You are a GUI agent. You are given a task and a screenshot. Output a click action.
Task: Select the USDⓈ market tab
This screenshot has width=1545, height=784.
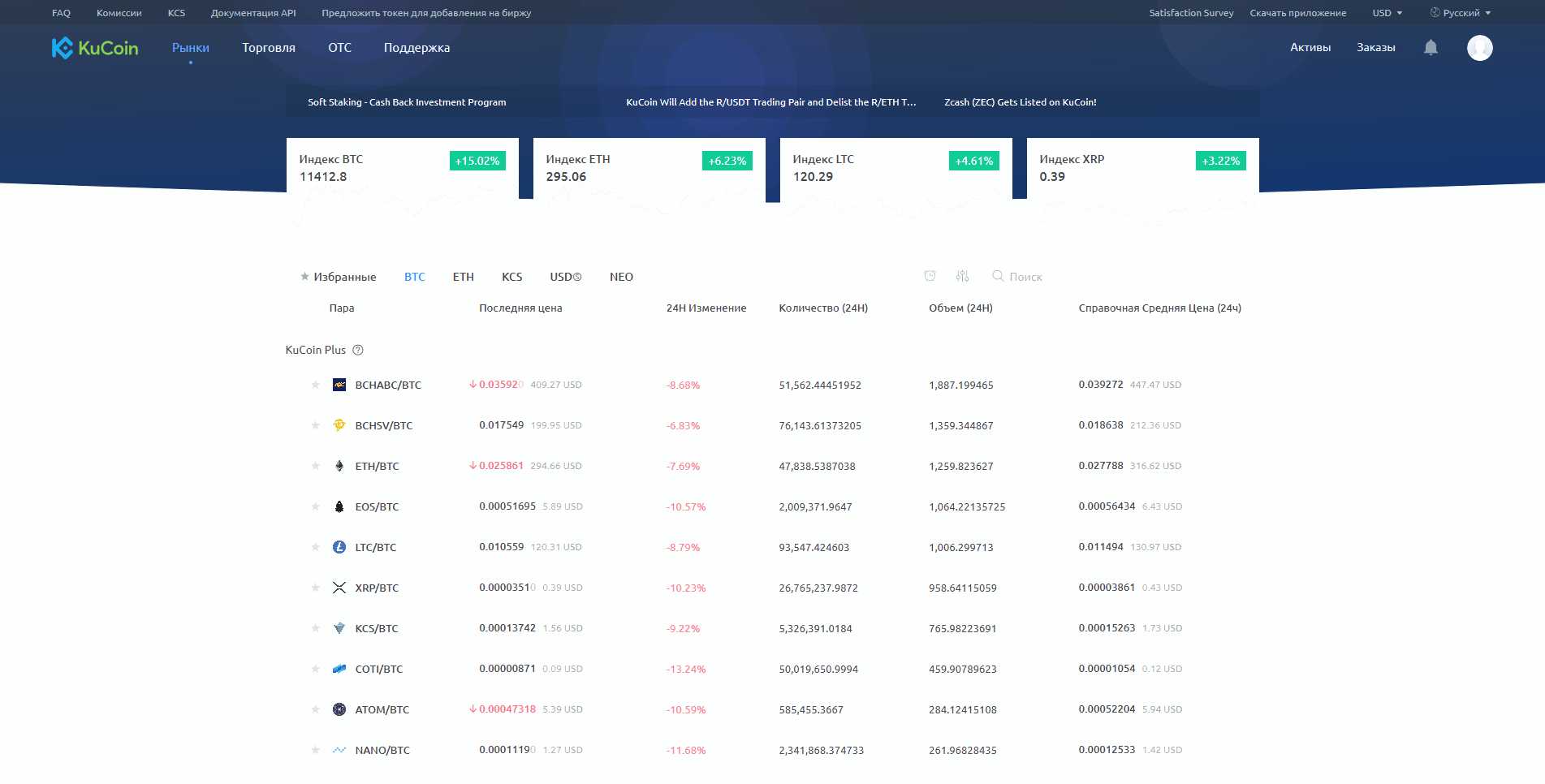[x=566, y=277]
